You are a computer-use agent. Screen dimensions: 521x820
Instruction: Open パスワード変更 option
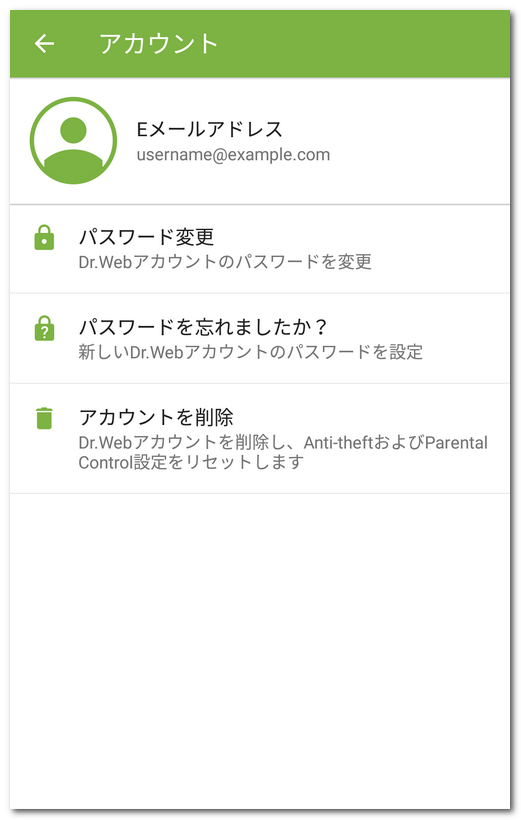click(x=260, y=249)
